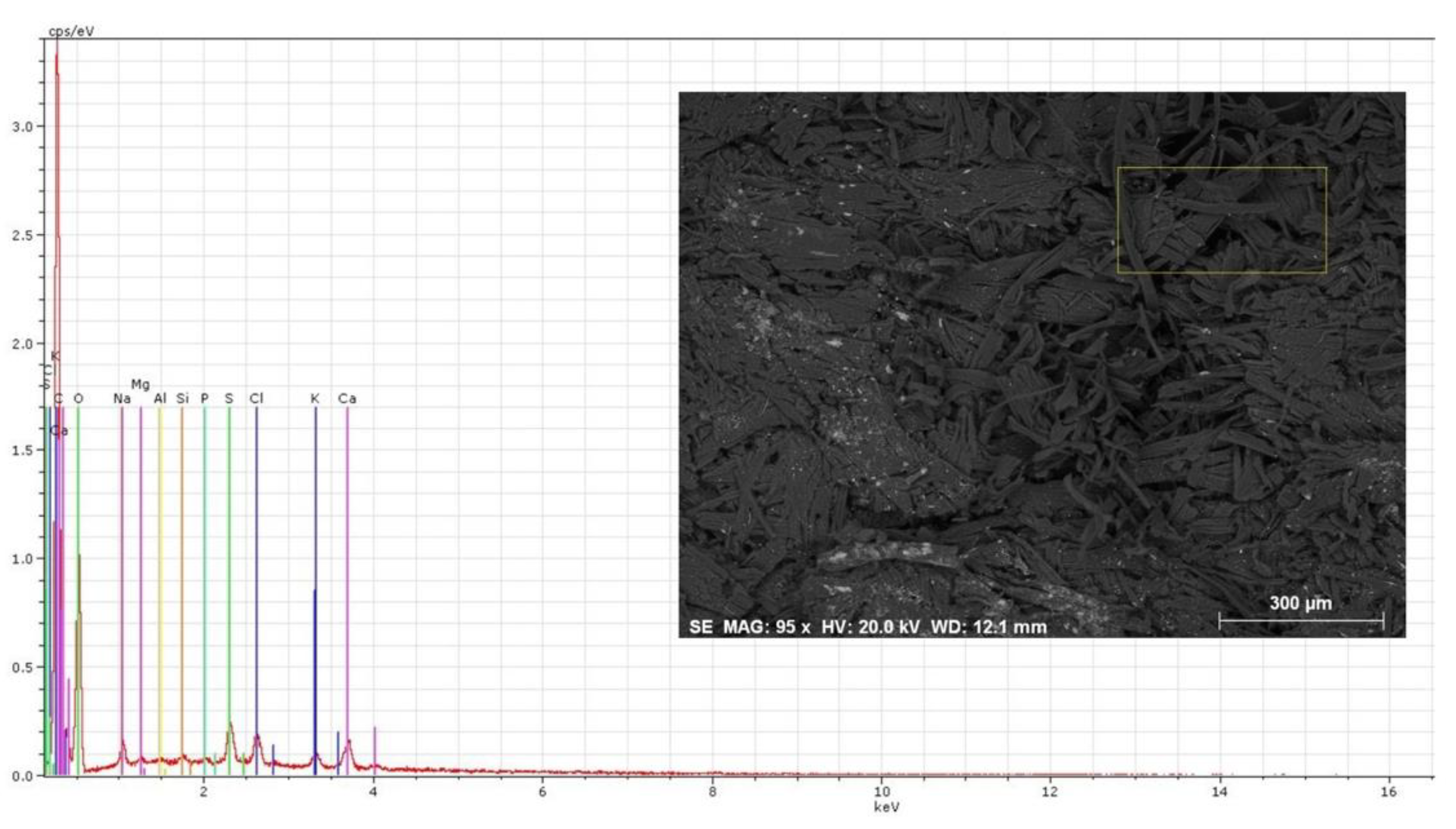The image size is (1456, 829).
Task: Click the 3.0 tick on y-axis
Action: (23, 126)
